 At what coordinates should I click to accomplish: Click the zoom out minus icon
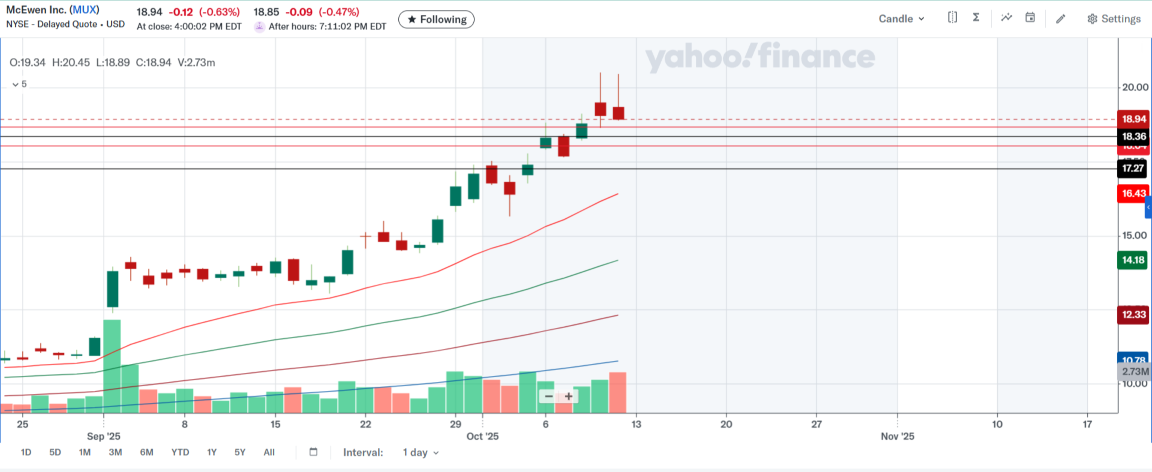coord(548,396)
